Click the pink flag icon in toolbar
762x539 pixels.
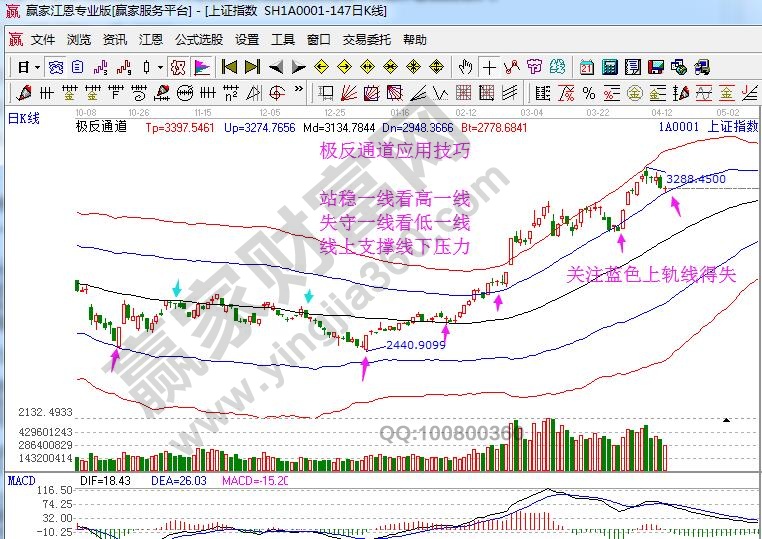[x=202, y=67]
